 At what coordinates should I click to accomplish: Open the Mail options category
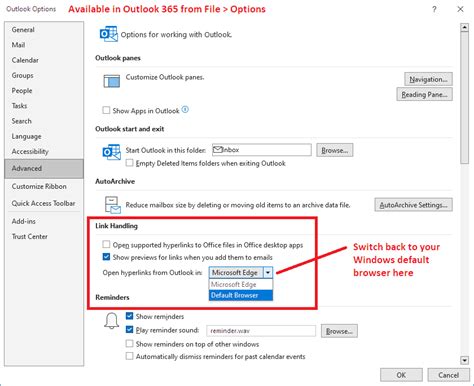point(18,45)
